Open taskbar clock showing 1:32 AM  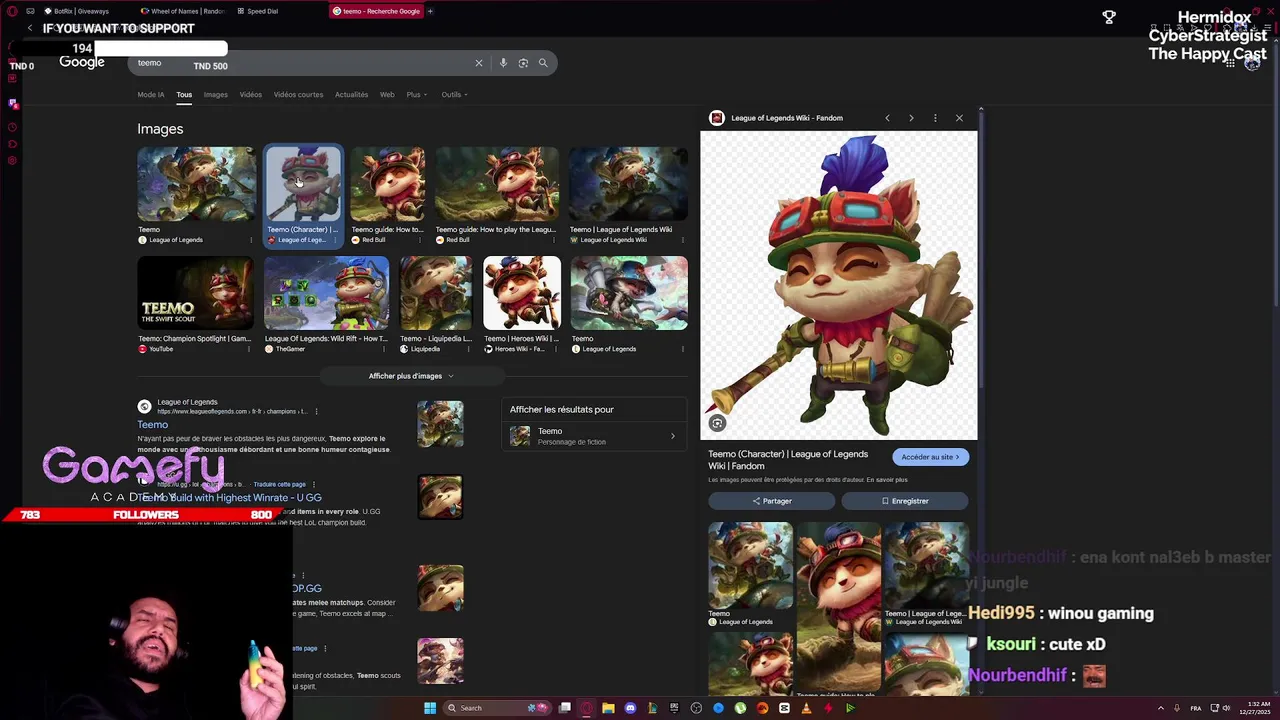(1254, 708)
